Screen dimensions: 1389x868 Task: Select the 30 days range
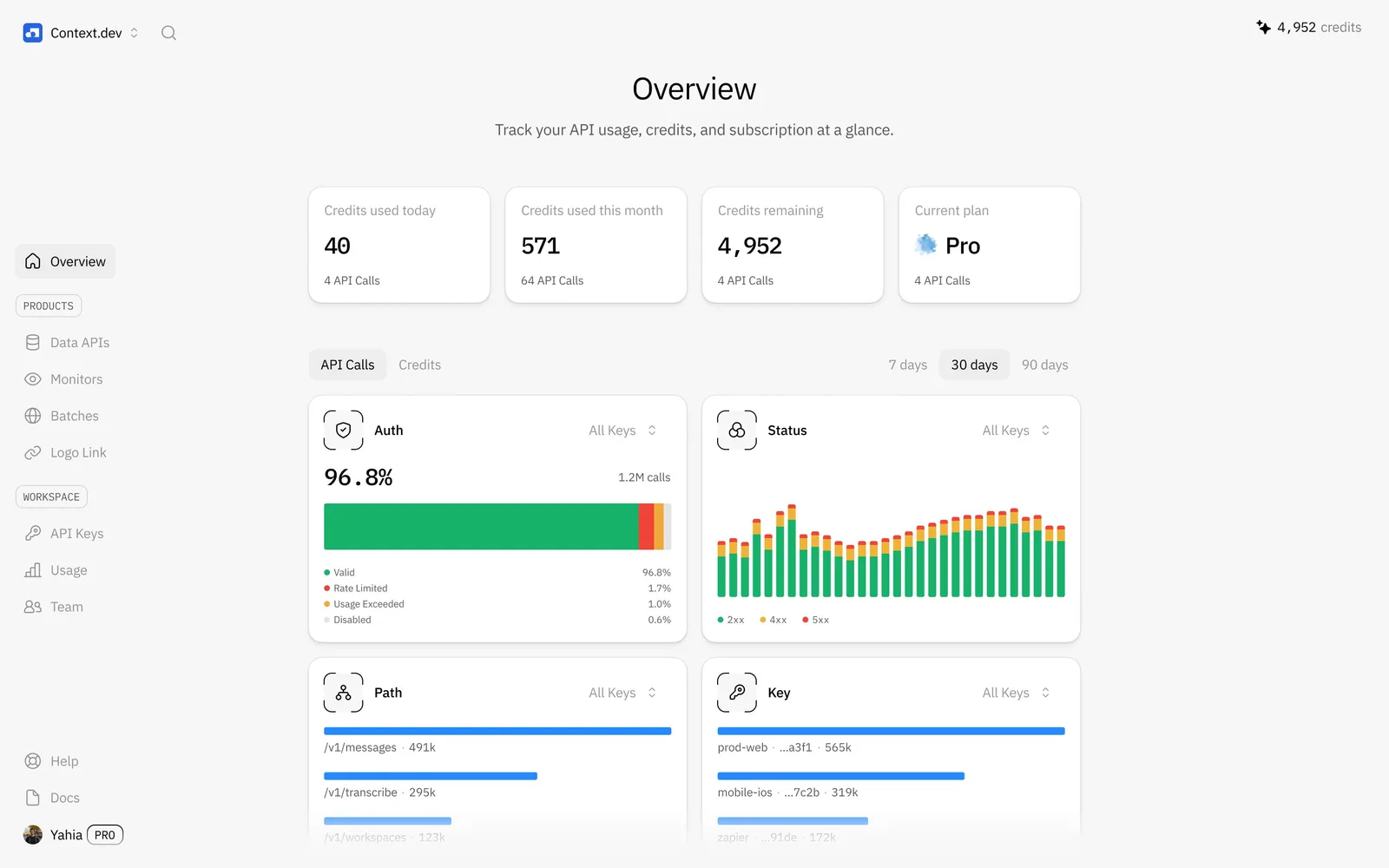[x=974, y=365]
